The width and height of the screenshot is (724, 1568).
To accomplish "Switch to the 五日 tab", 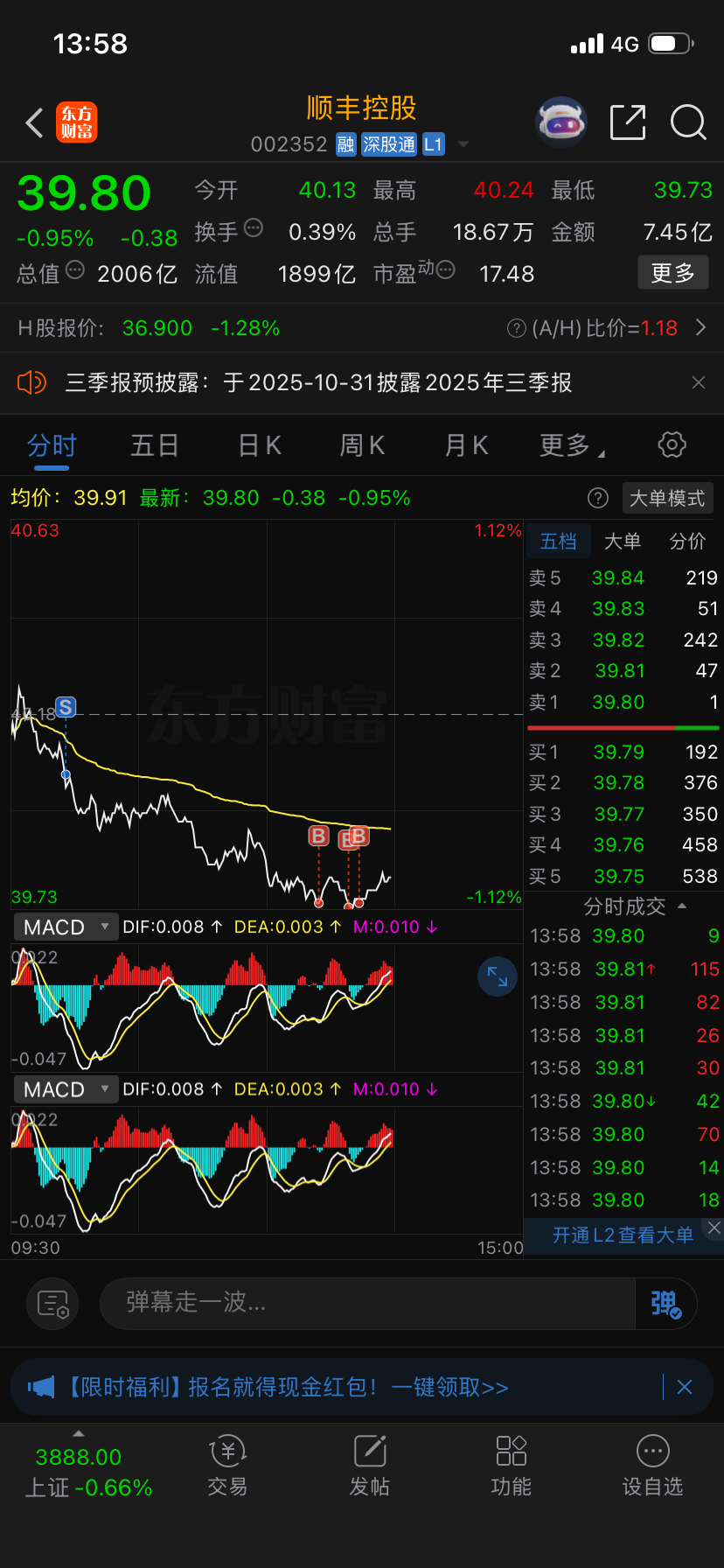I will (x=155, y=445).
